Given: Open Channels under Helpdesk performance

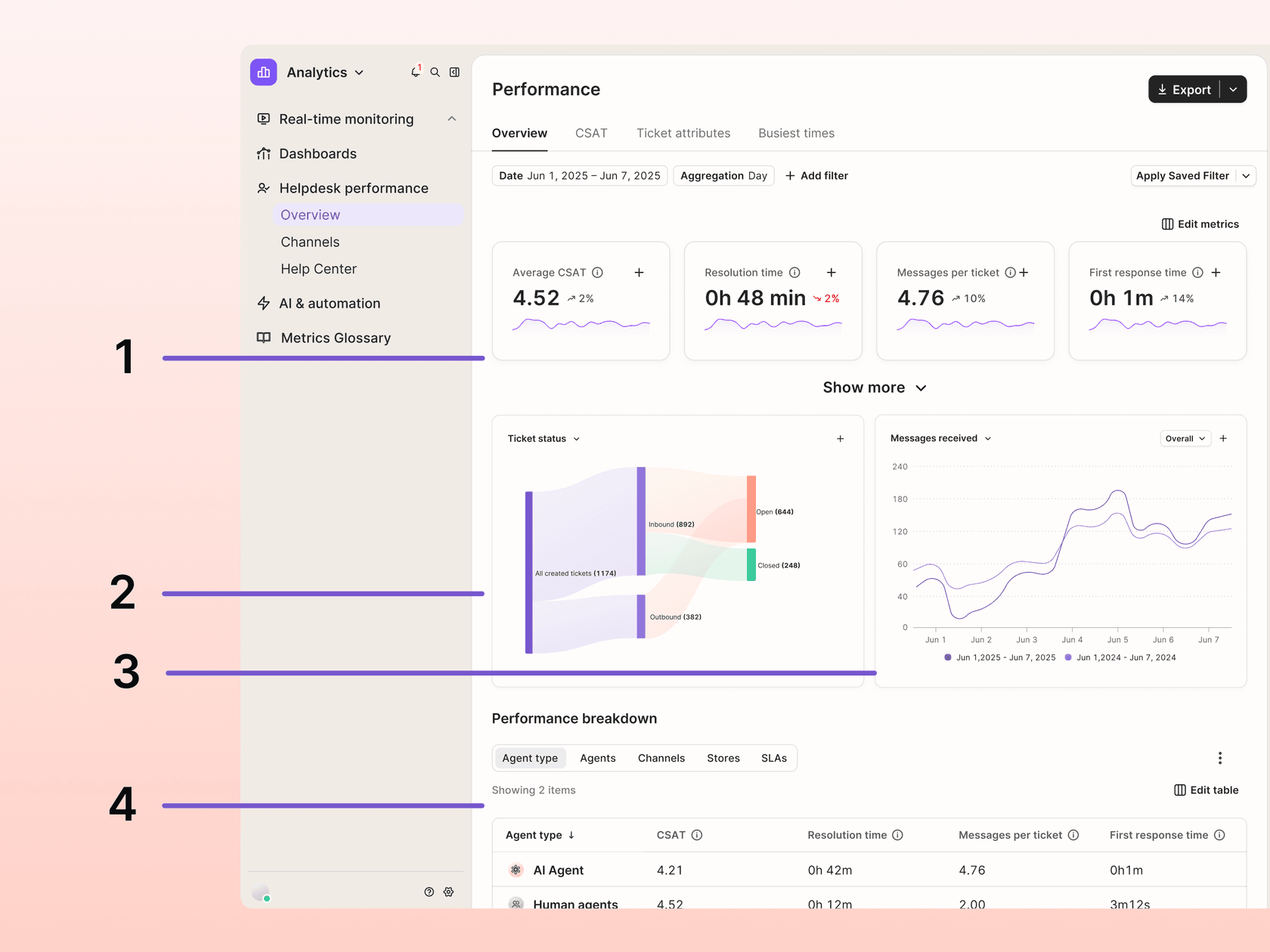Looking at the screenshot, I should 310,242.
